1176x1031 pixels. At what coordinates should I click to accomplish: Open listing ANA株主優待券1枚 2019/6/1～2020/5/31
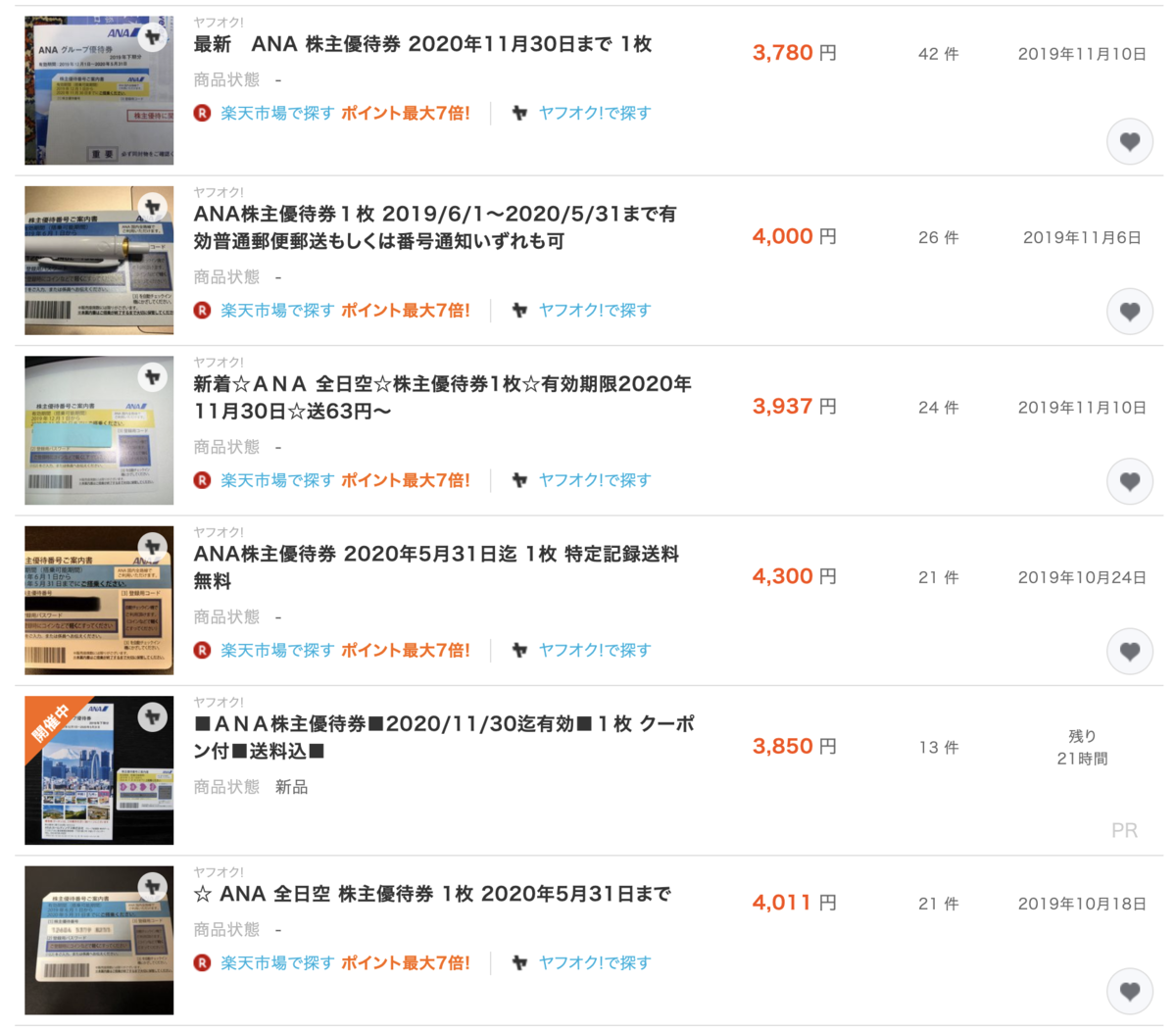[435, 227]
